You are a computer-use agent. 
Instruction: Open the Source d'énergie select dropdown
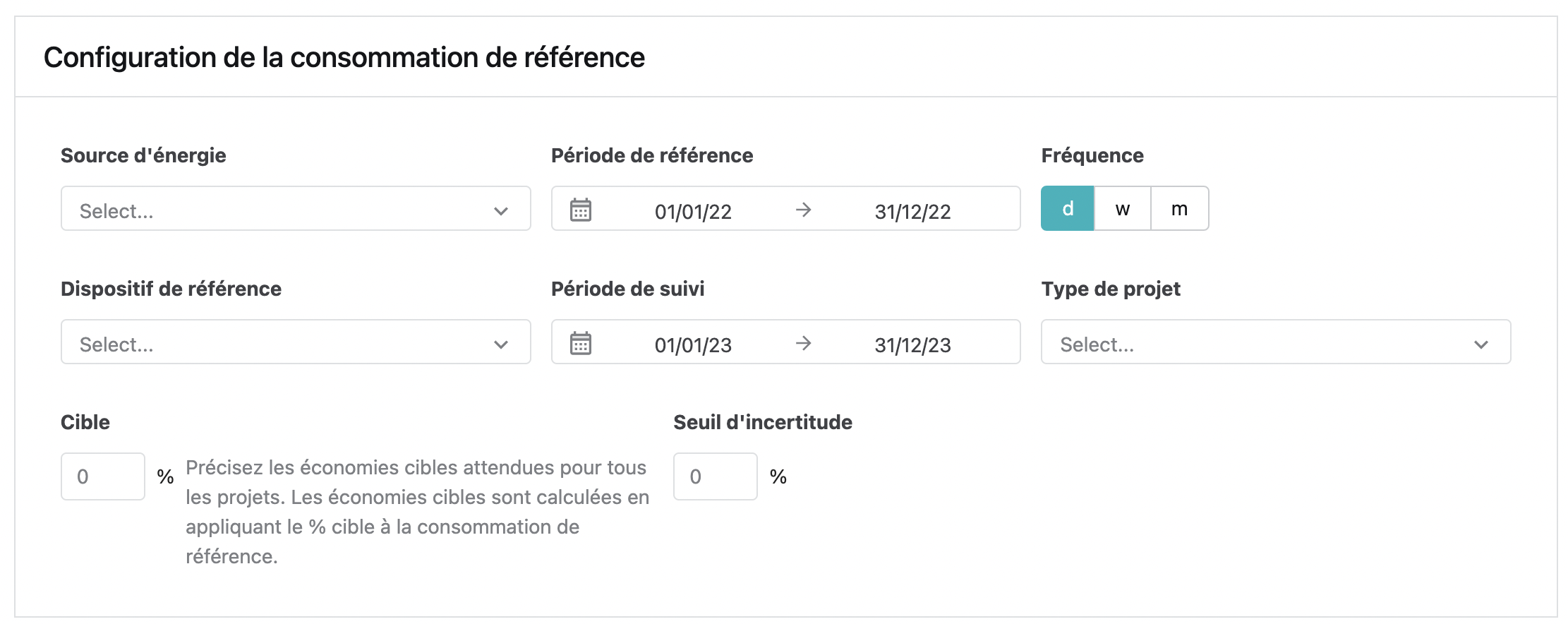tap(296, 208)
